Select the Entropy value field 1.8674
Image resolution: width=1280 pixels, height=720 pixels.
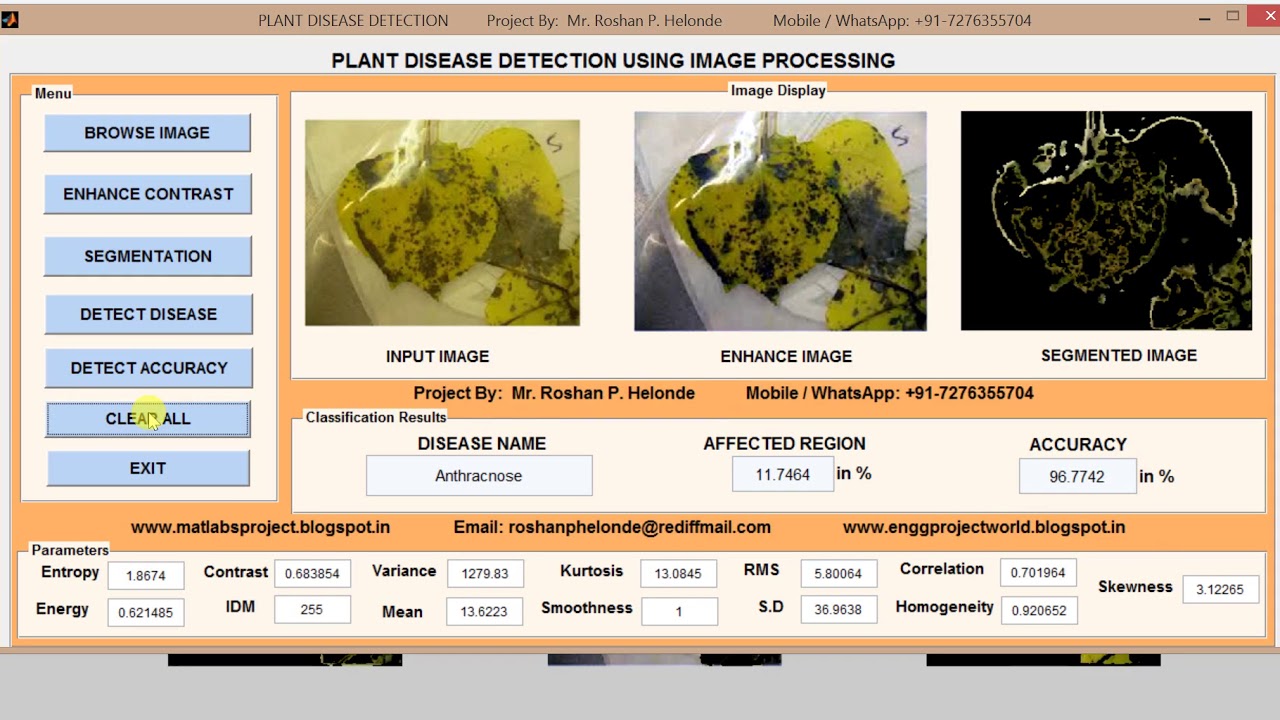pos(146,576)
